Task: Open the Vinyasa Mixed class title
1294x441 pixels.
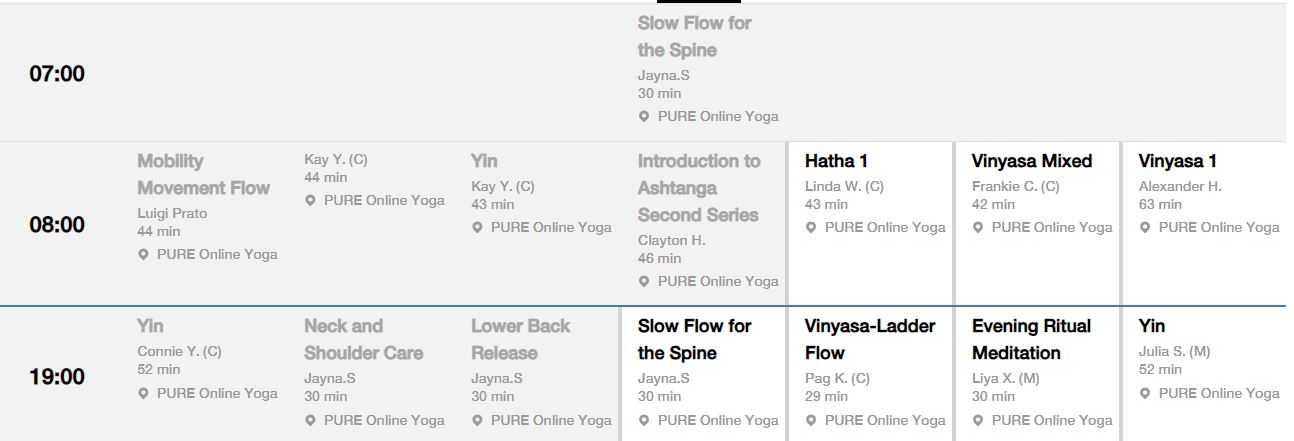Action: 1031,161
